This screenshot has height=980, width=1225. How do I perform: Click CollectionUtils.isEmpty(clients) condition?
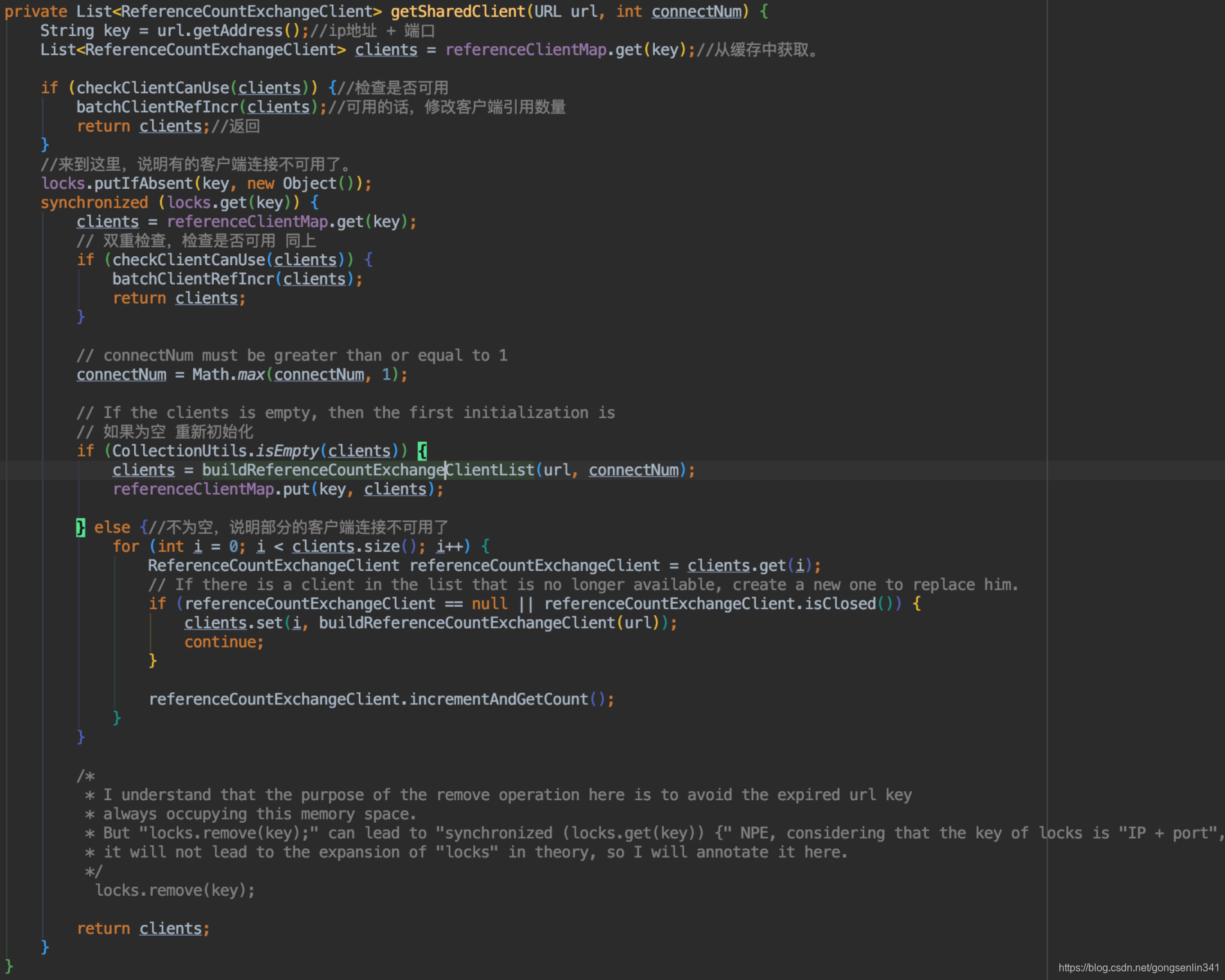[256, 451]
